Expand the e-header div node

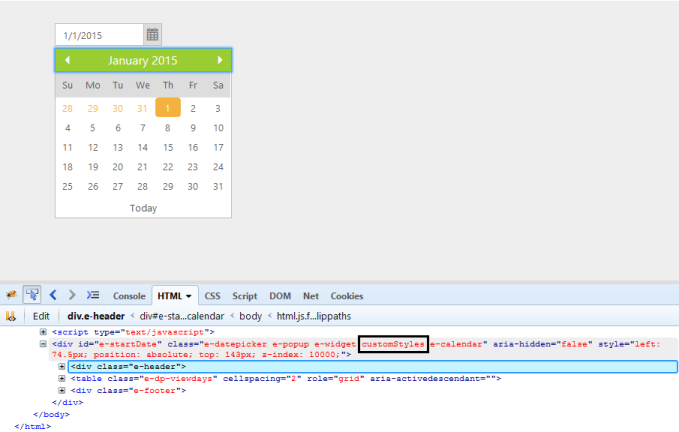pos(62,367)
